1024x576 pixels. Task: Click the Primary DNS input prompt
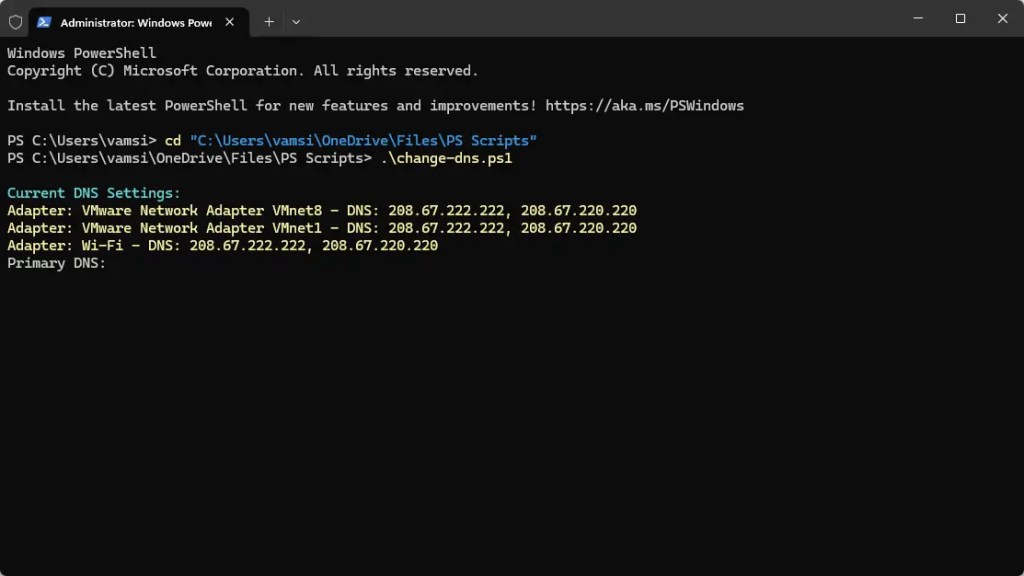coord(56,263)
